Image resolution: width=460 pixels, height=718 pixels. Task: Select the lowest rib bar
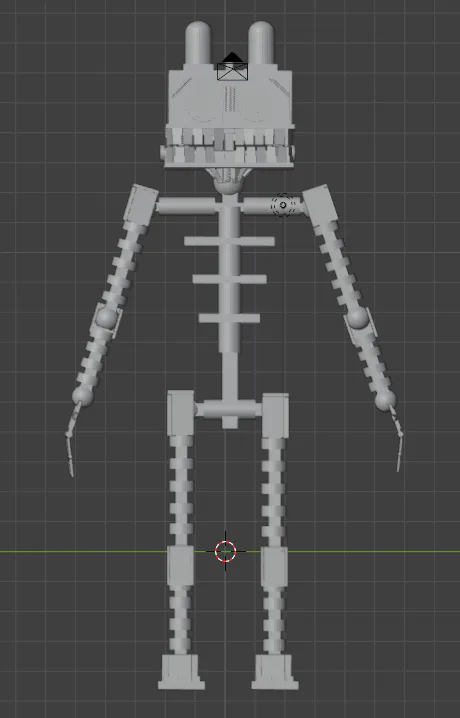pyautogui.click(x=229, y=318)
